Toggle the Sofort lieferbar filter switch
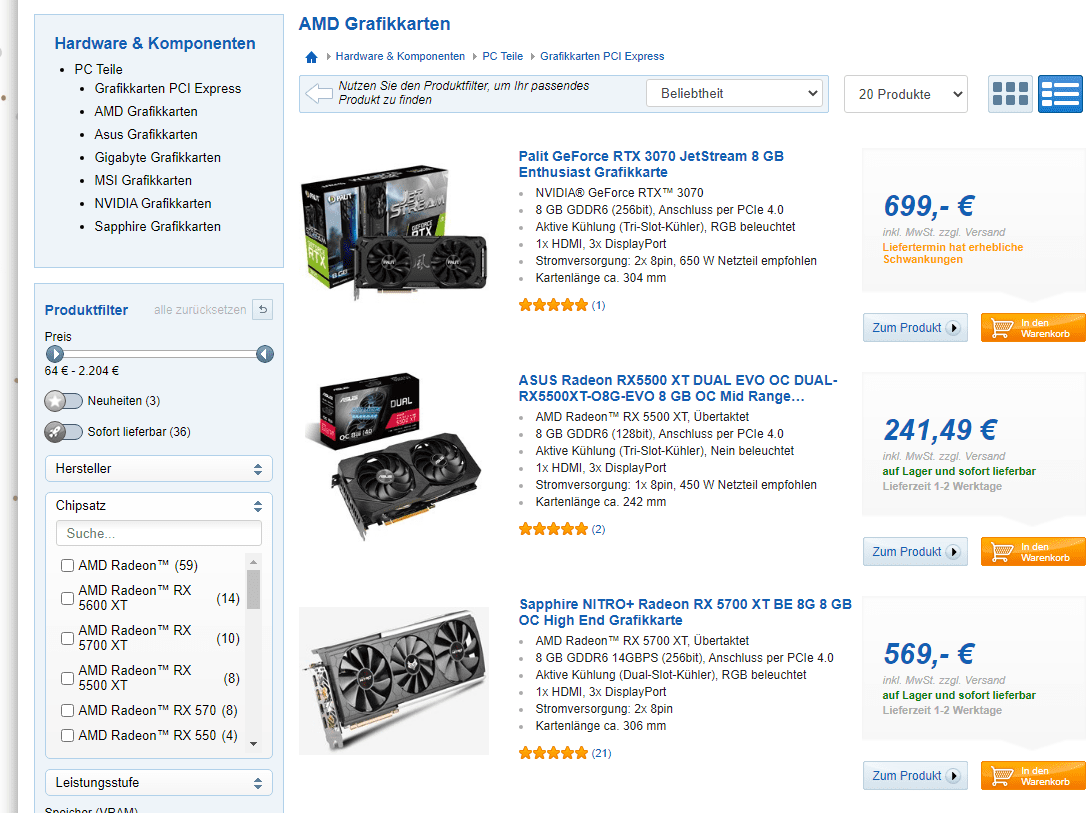The image size is (1087, 813). [x=63, y=432]
